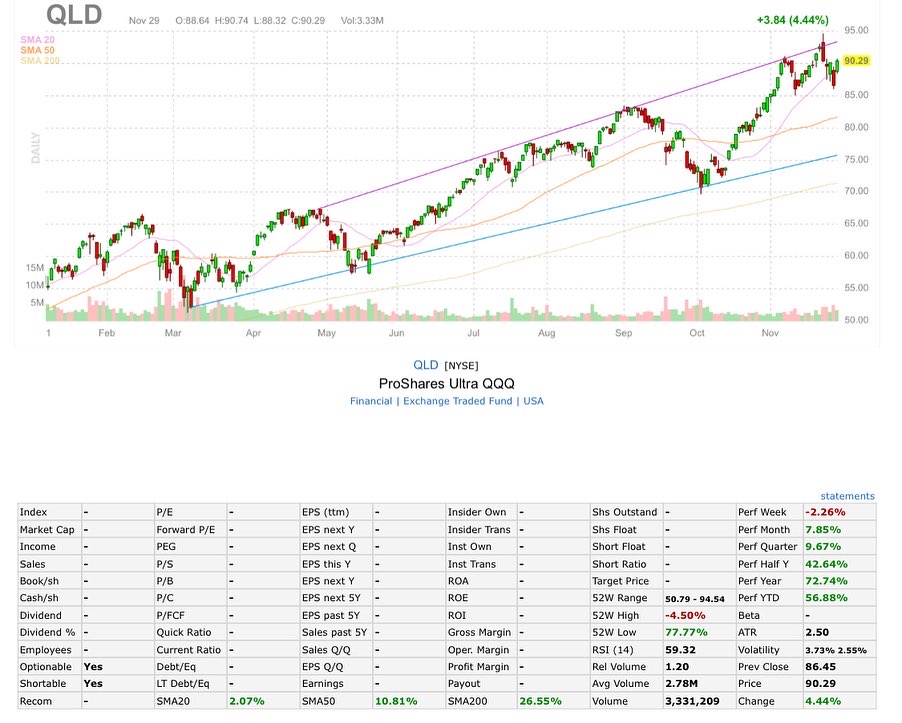Click the Beta label
The width and height of the screenshot is (902, 723).
[749, 615]
